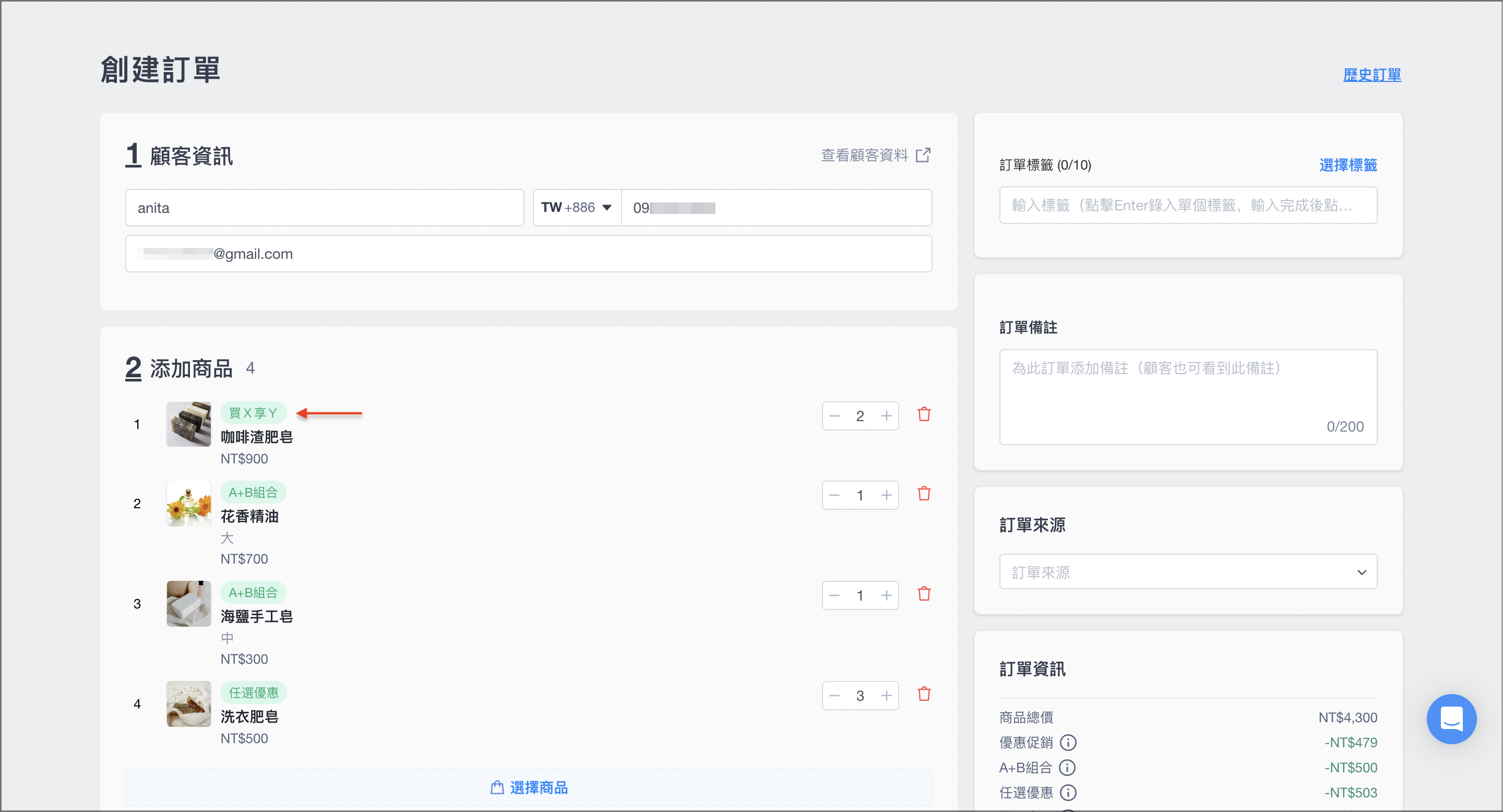Click the 洗衣肥皂 product name
The width and height of the screenshot is (1503, 812).
click(249, 717)
